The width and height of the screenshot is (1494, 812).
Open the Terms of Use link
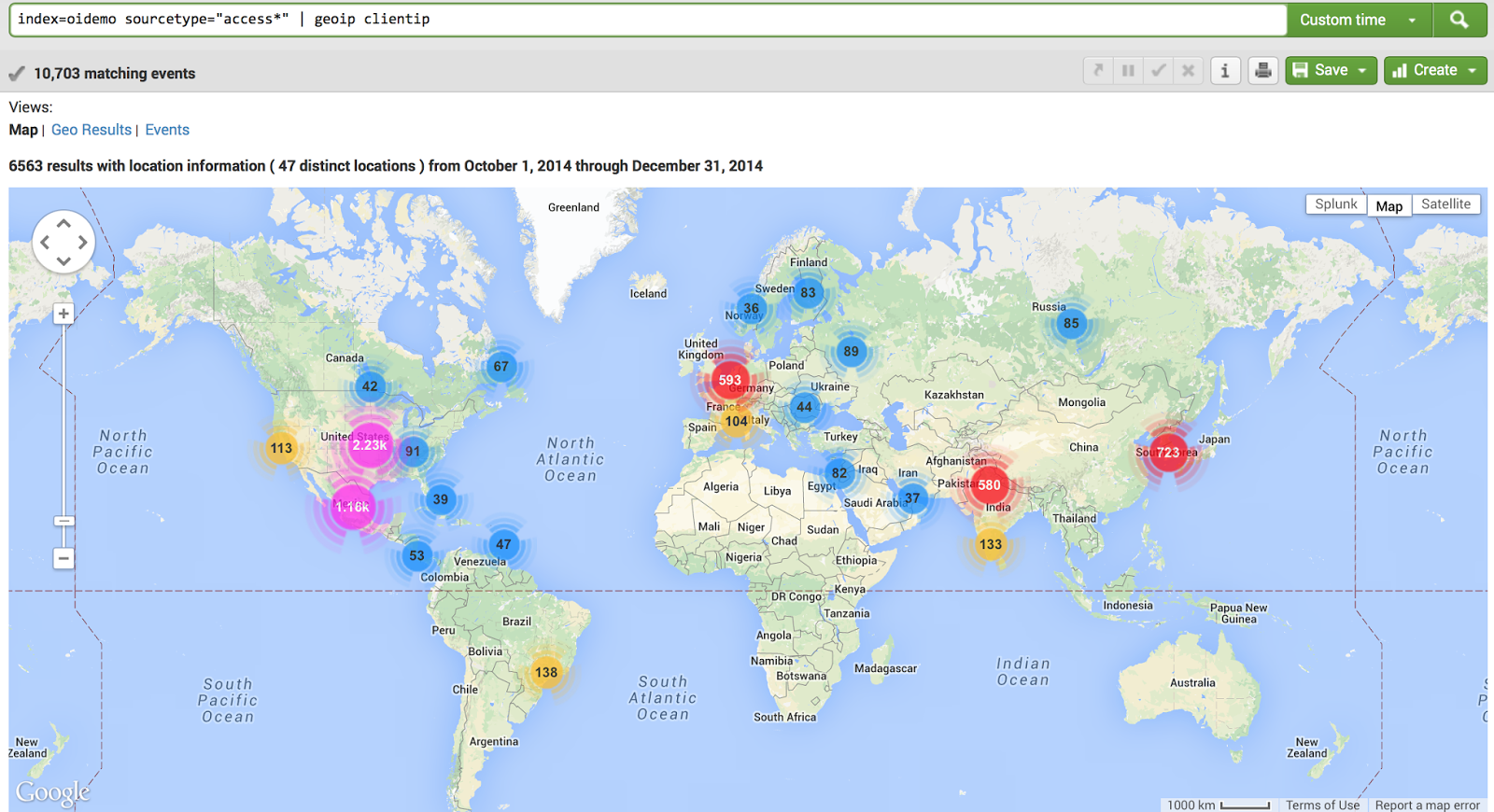click(1322, 805)
